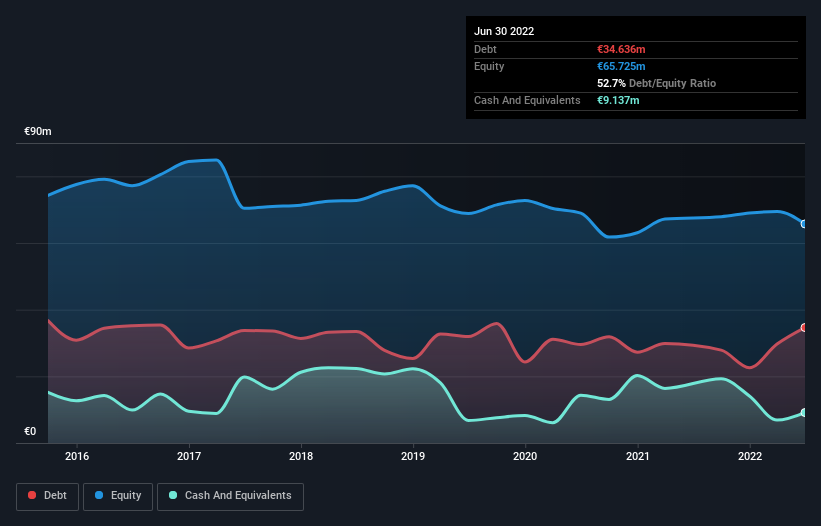
Task: Click the 2017 x-axis label
Action: (189, 456)
